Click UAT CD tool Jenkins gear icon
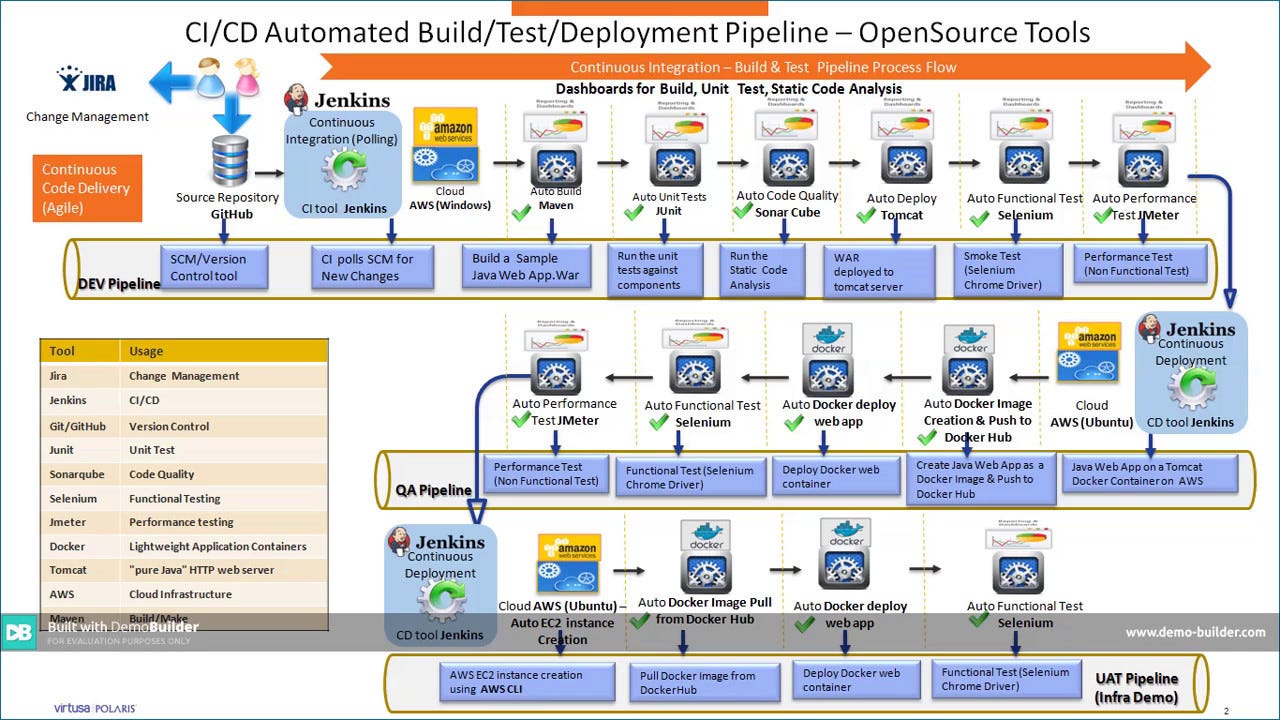The width and height of the screenshot is (1280, 720). [x=441, y=601]
